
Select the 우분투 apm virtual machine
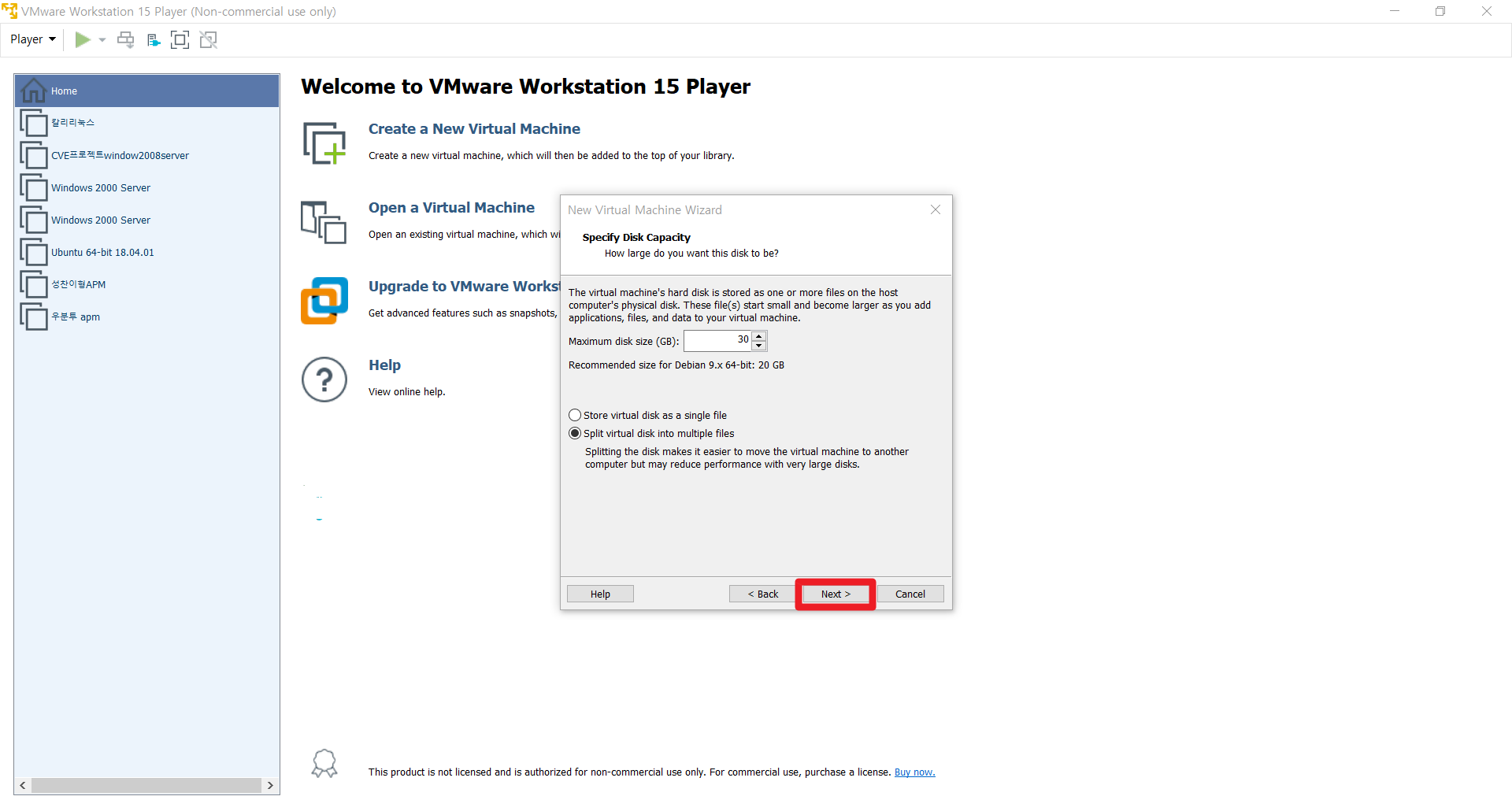[146, 317]
